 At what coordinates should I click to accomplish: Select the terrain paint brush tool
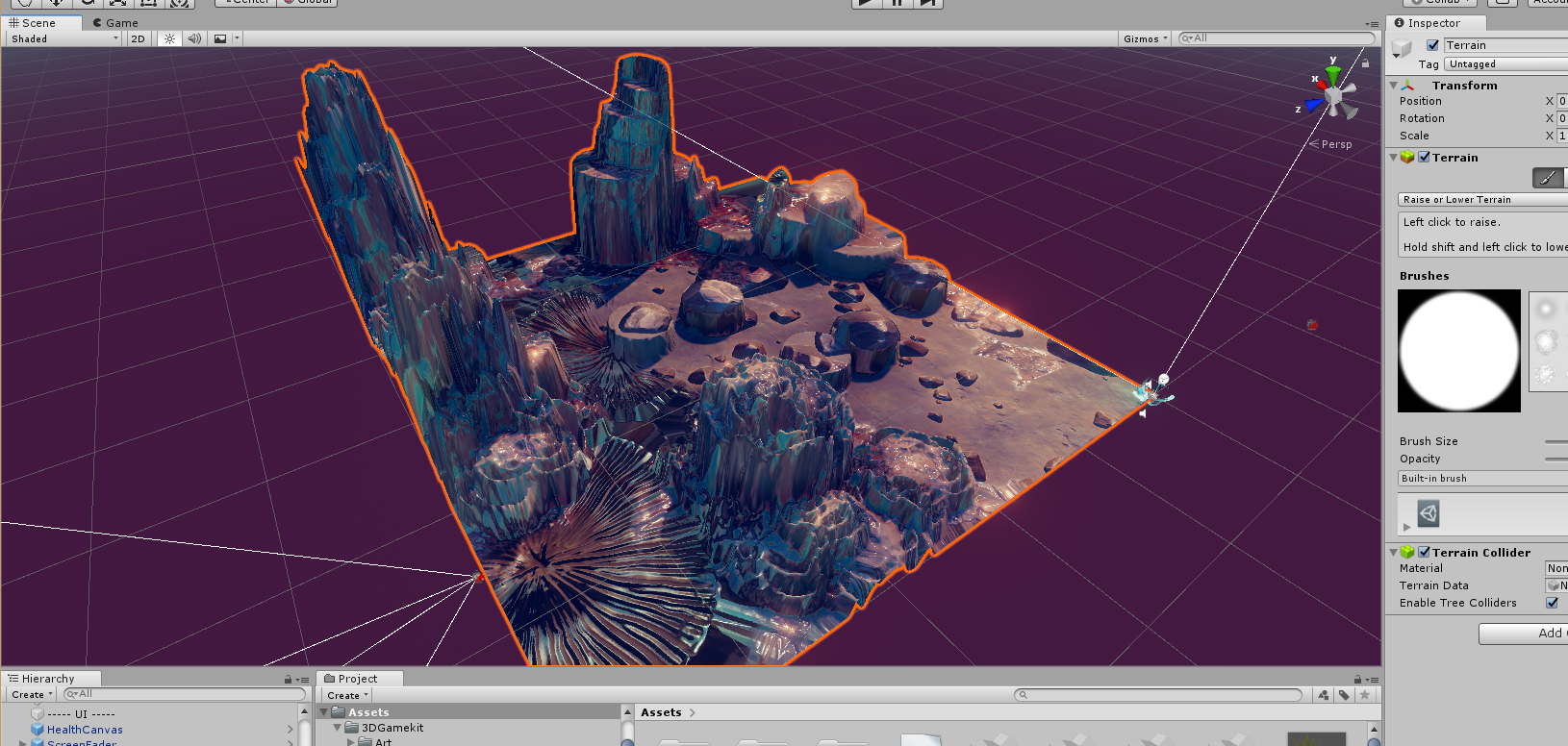pyautogui.click(x=1547, y=178)
